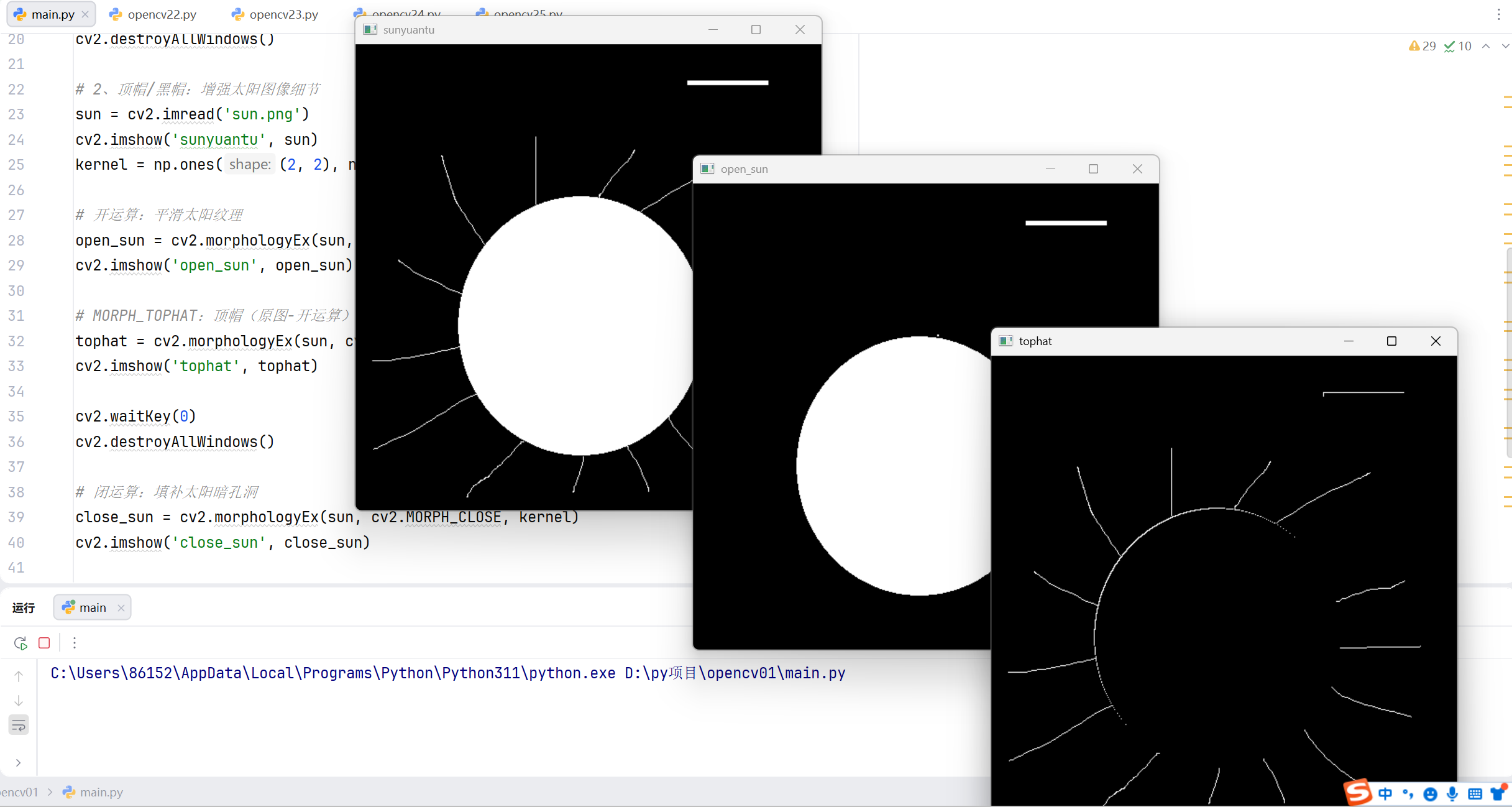Toggle Chinese/English input mode indicator

(x=1385, y=794)
